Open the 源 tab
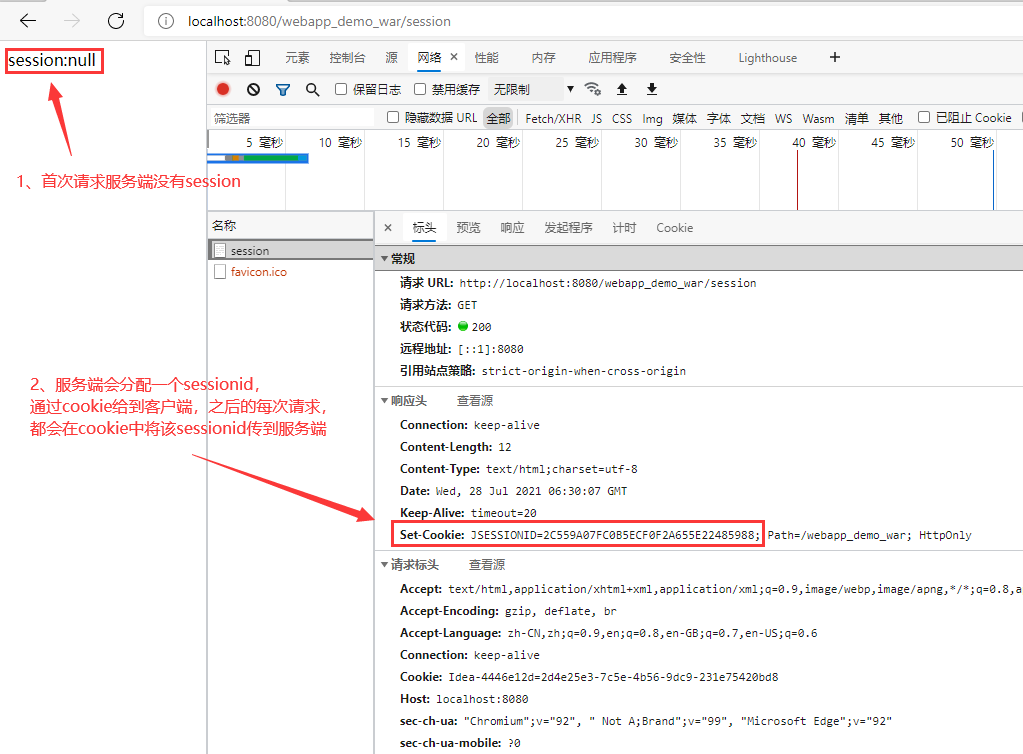The height and width of the screenshot is (754, 1023). [x=391, y=57]
